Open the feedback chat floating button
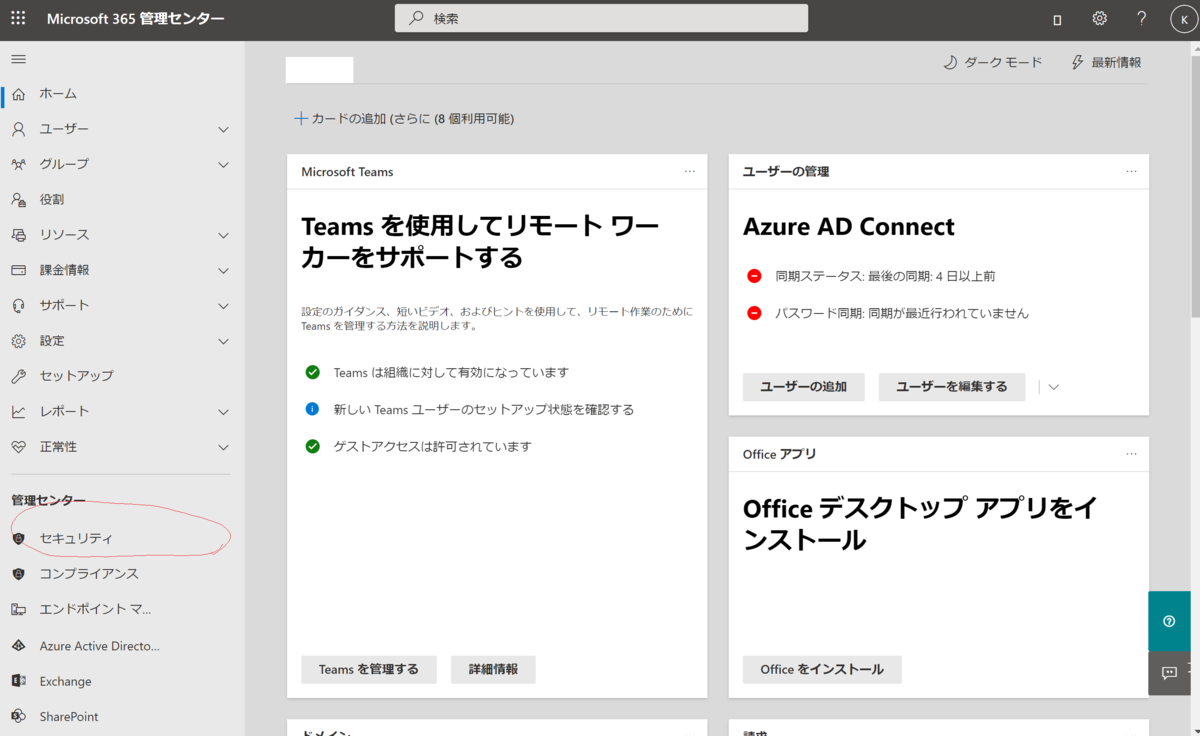Viewport: 1200px width, 736px height. pos(1169,673)
